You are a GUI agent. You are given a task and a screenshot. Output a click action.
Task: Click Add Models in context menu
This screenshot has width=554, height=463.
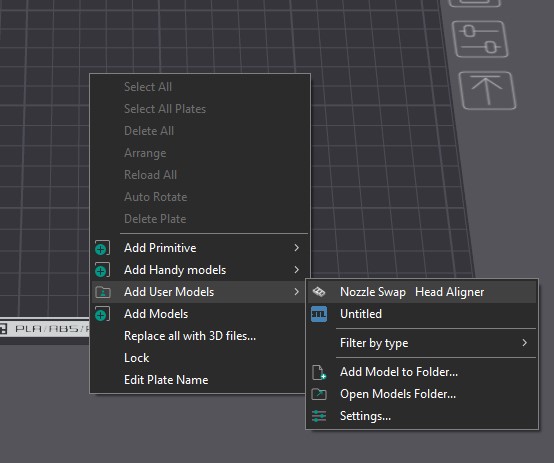(200, 314)
